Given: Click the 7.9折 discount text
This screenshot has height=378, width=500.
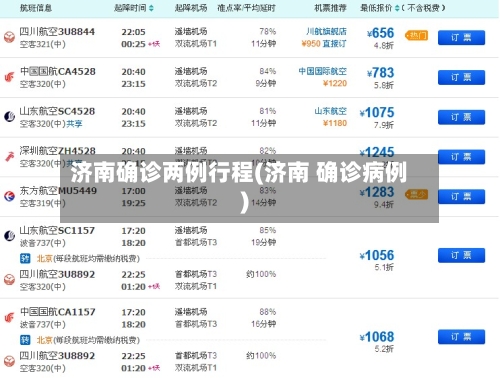Looking at the screenshot, I should click(x=384, y=125).
